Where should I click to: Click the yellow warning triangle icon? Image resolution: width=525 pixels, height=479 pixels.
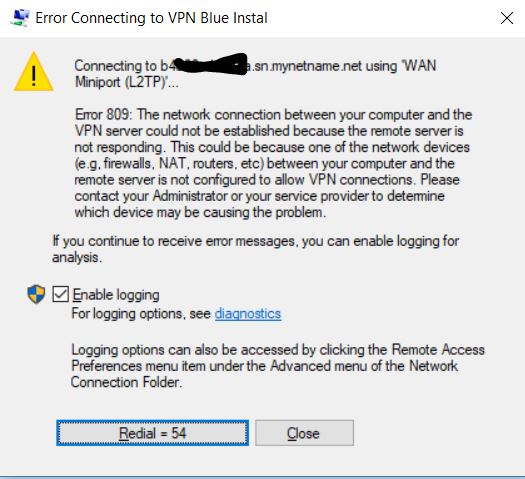(x=33, y=72)
